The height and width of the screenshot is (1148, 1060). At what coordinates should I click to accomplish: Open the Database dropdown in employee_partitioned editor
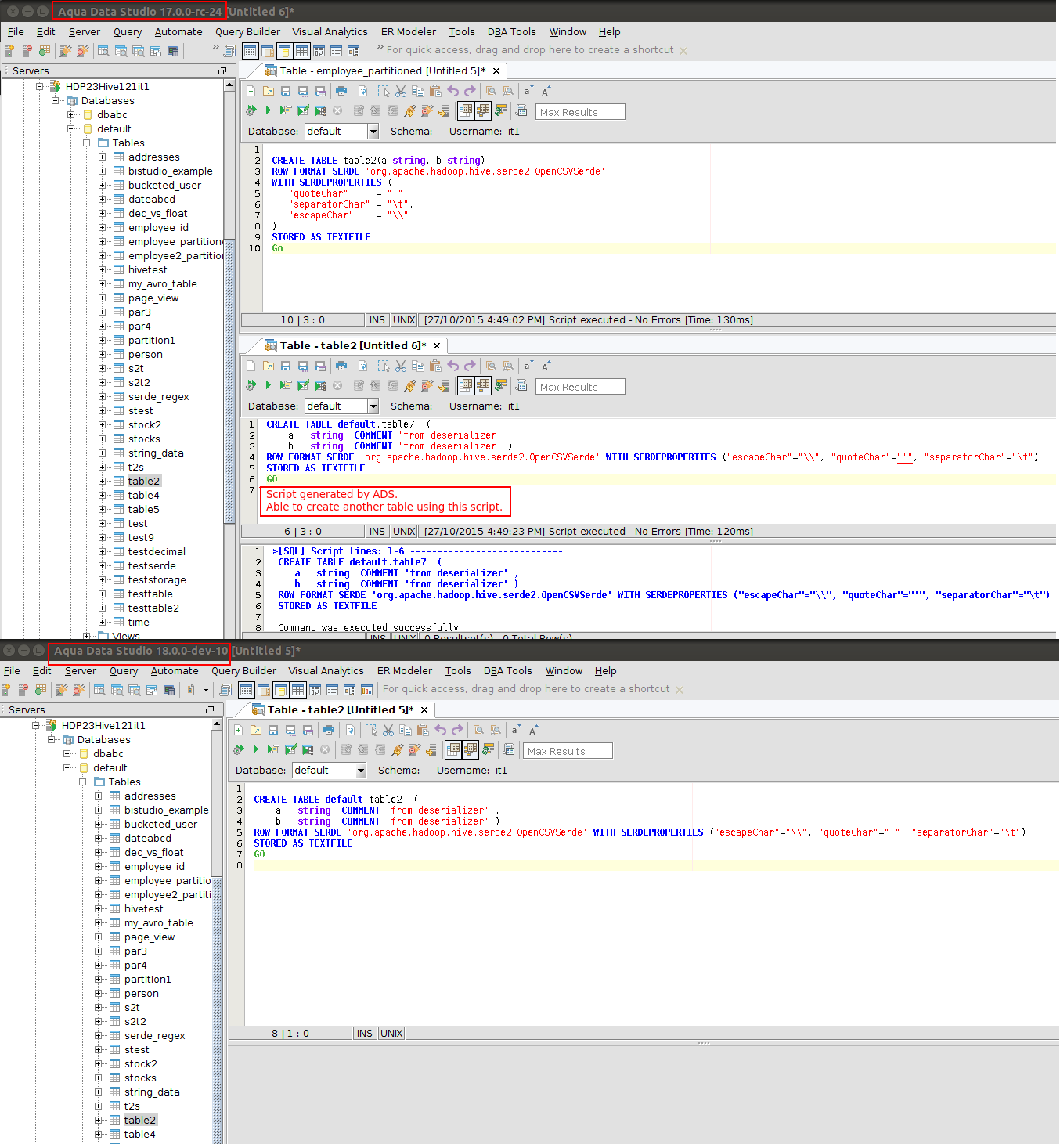[x=373, y=132]
